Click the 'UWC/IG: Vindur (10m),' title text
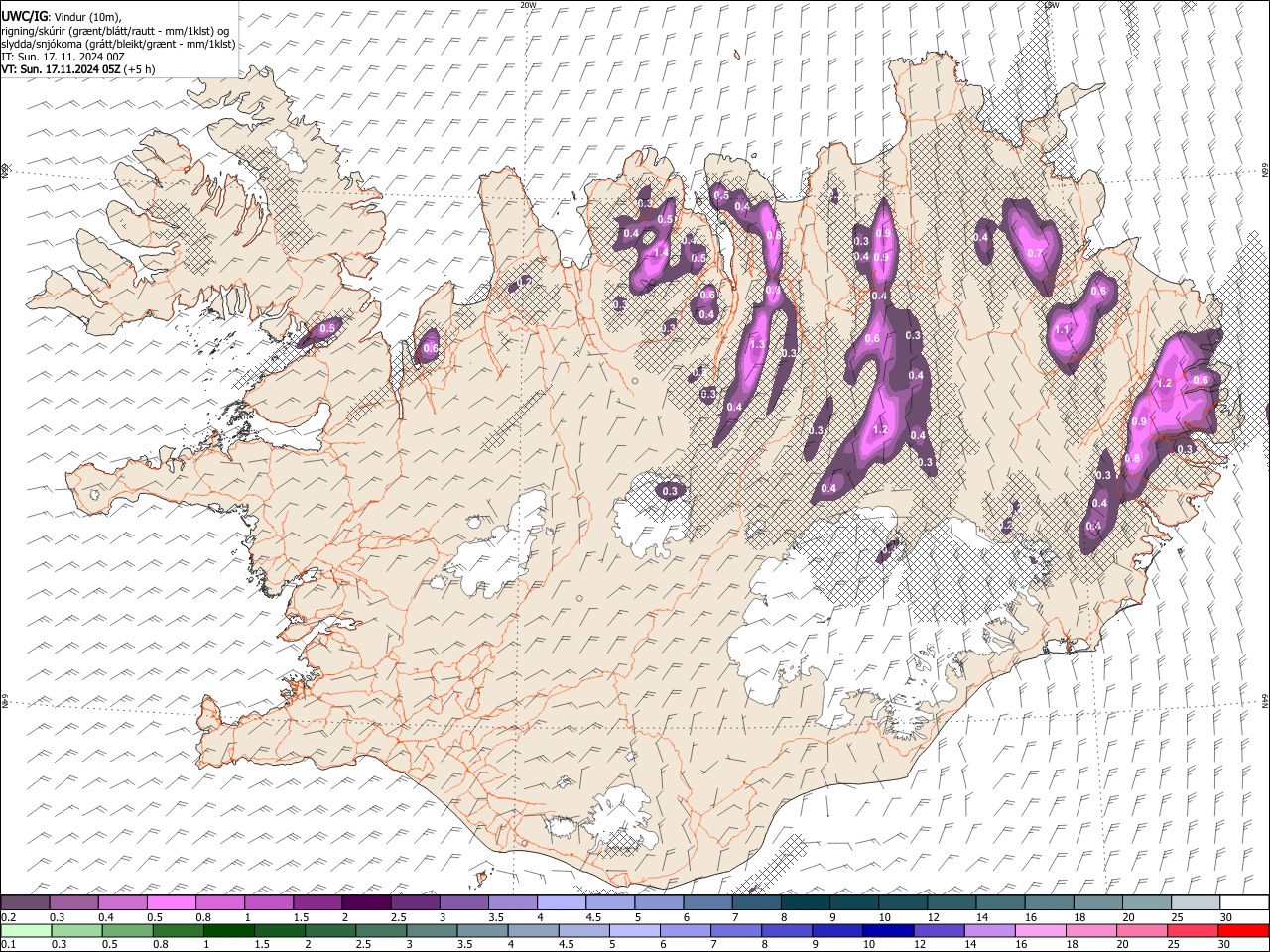Screen dimensions: 1270x952 click(61, 16)
